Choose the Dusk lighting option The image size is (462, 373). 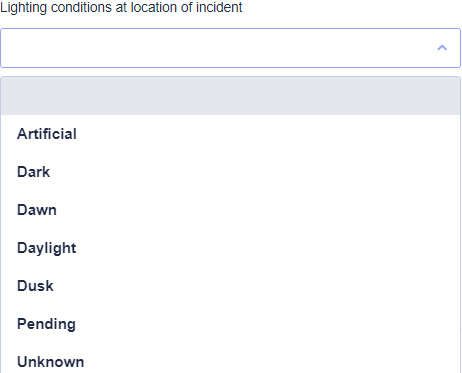[231, 286]
